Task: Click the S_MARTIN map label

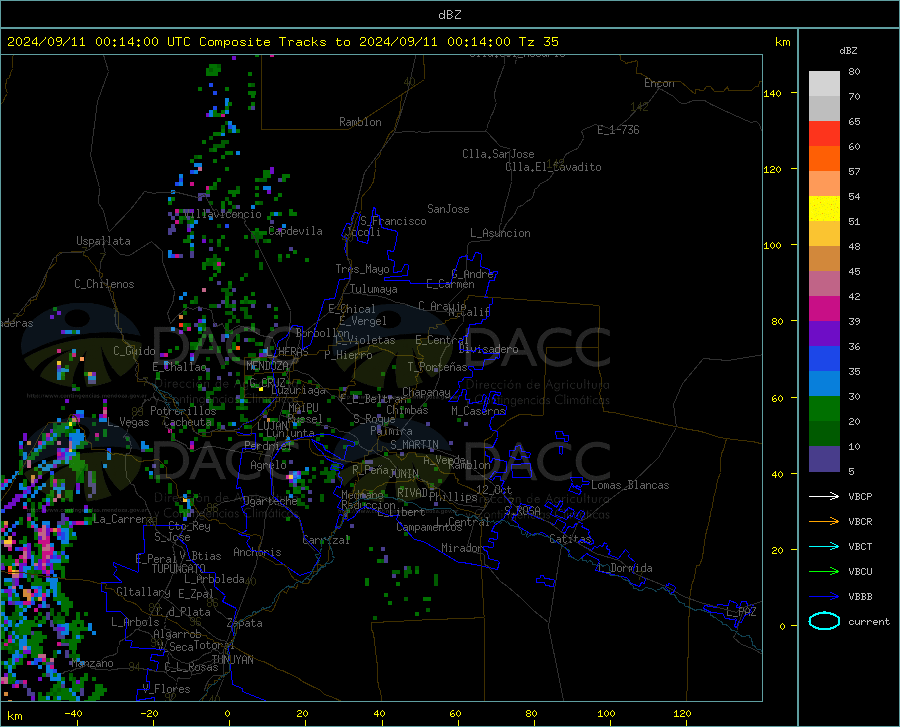Action: click(414, 445)
